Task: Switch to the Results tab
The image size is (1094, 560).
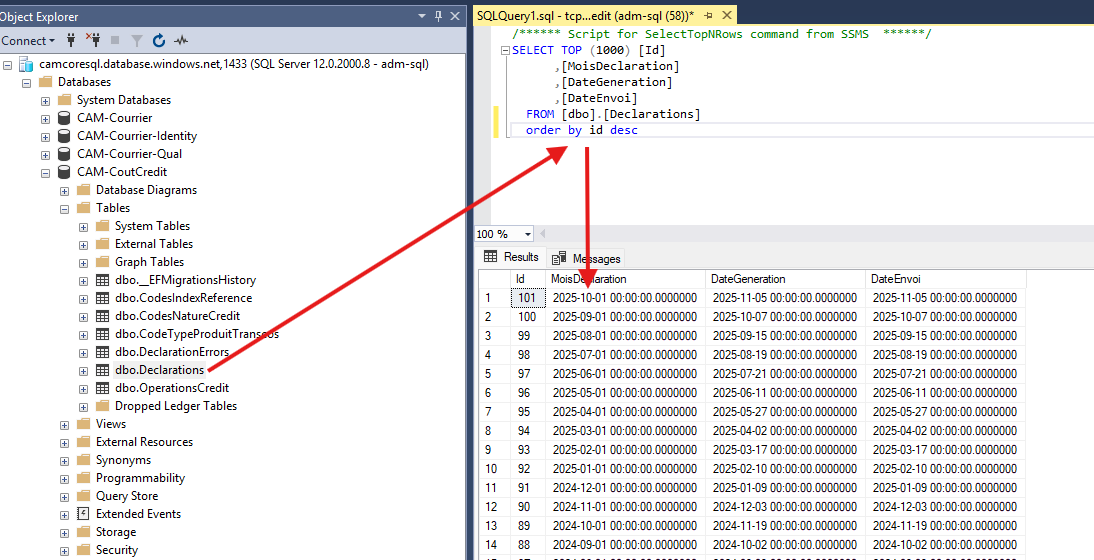Action: click(511, 257)
